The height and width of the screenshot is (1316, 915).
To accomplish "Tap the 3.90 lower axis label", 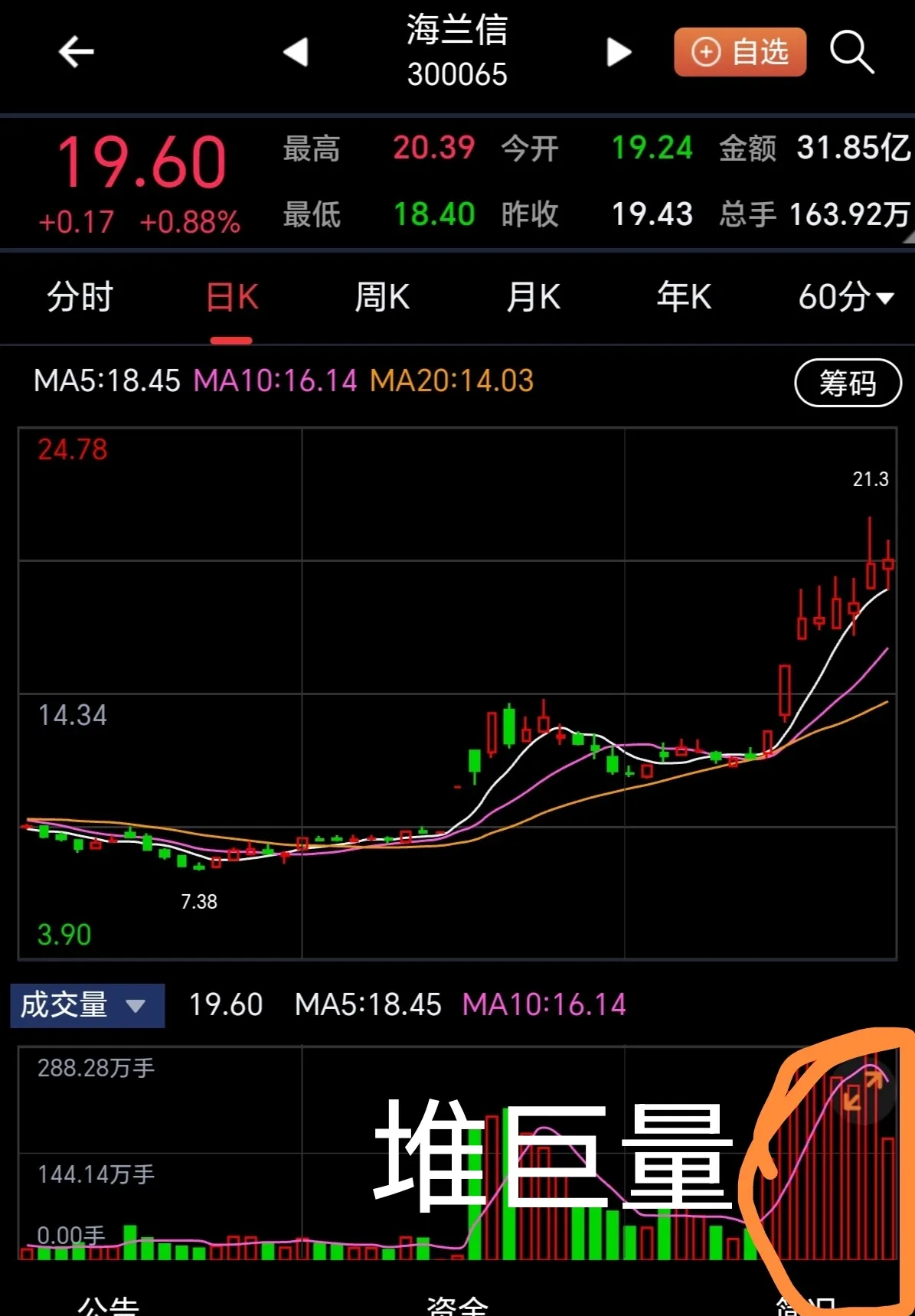I will (x=64, y=935).
